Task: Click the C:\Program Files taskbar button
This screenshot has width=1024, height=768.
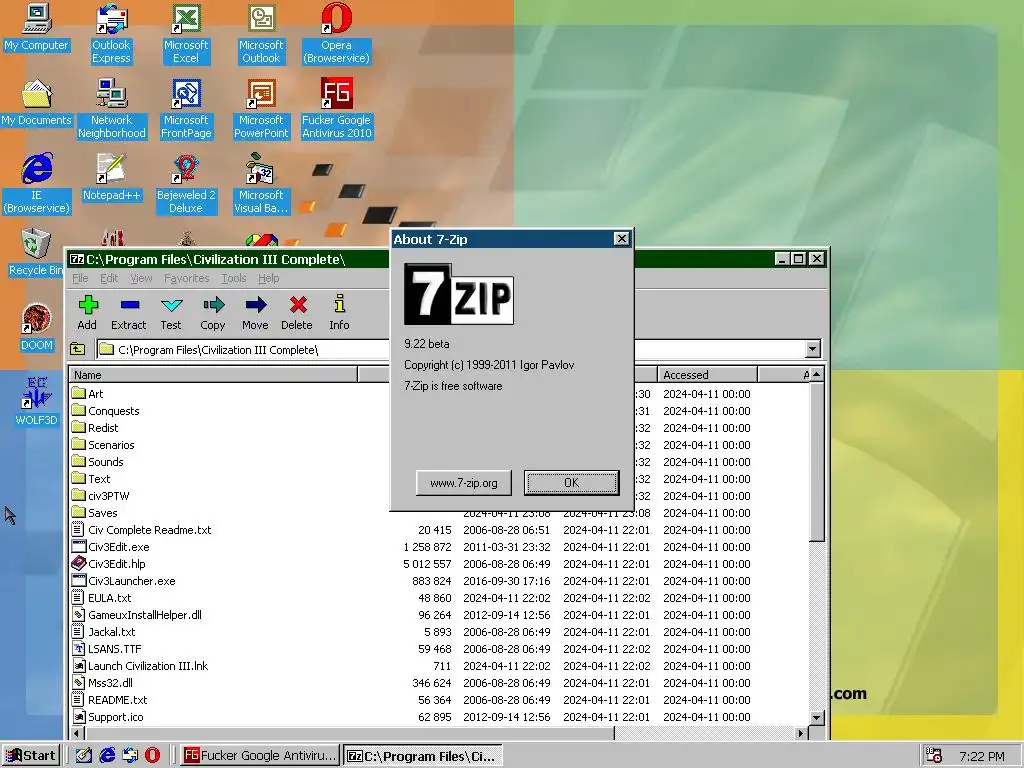Action: click(x=423, y=756)
